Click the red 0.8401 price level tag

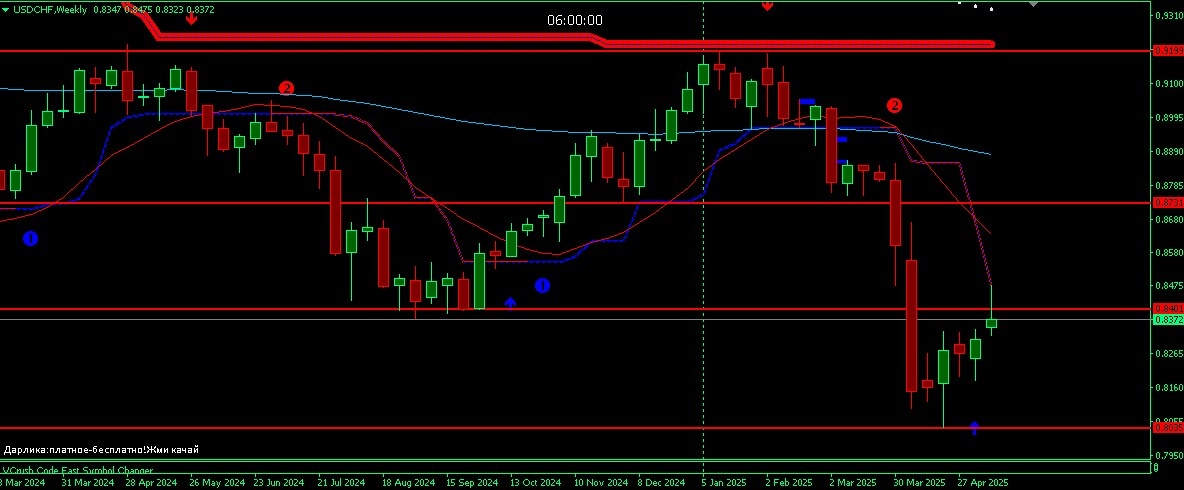tap(1167, 309)
